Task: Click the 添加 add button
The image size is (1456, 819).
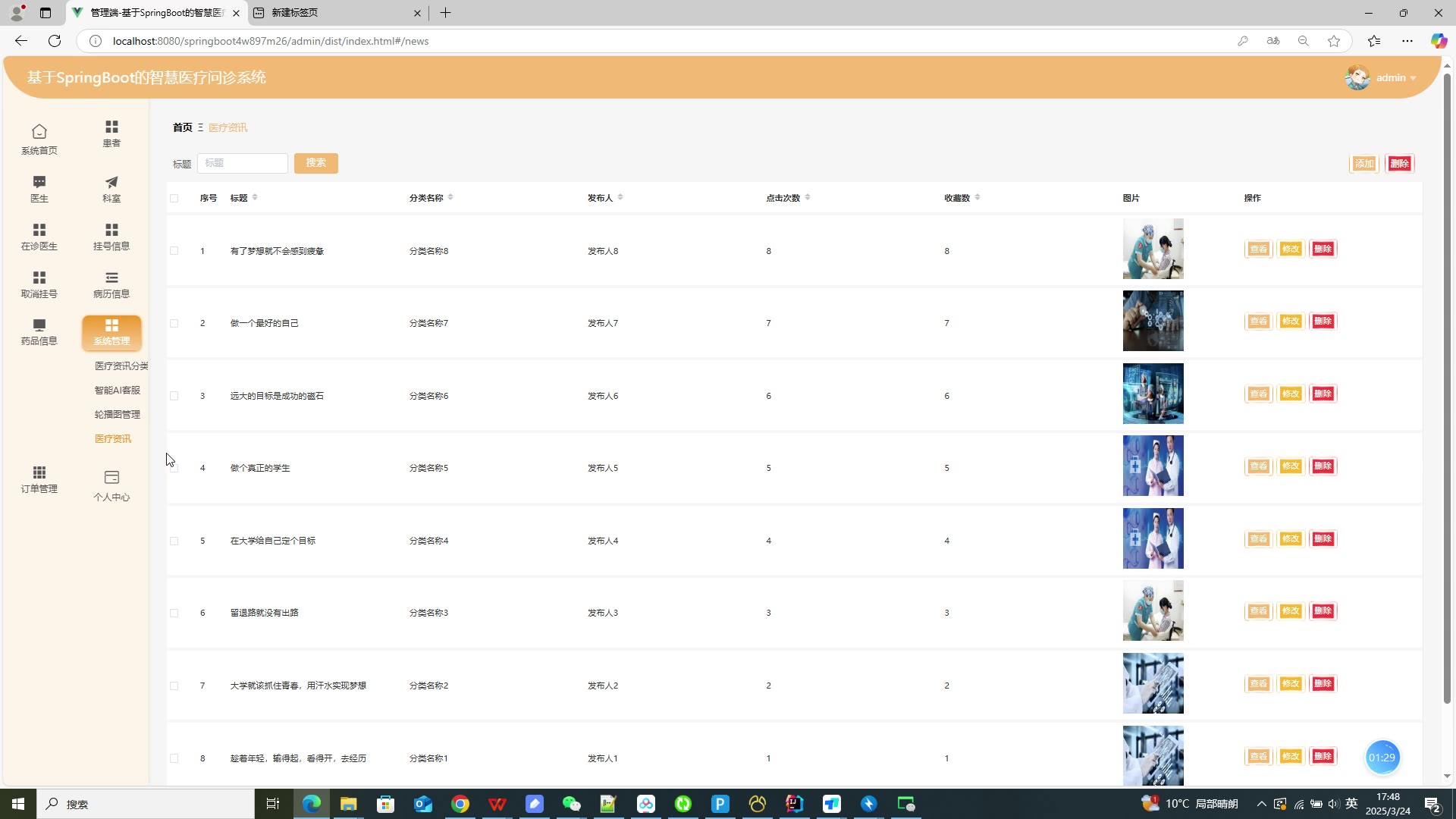Action: [x=1363, y=164]
